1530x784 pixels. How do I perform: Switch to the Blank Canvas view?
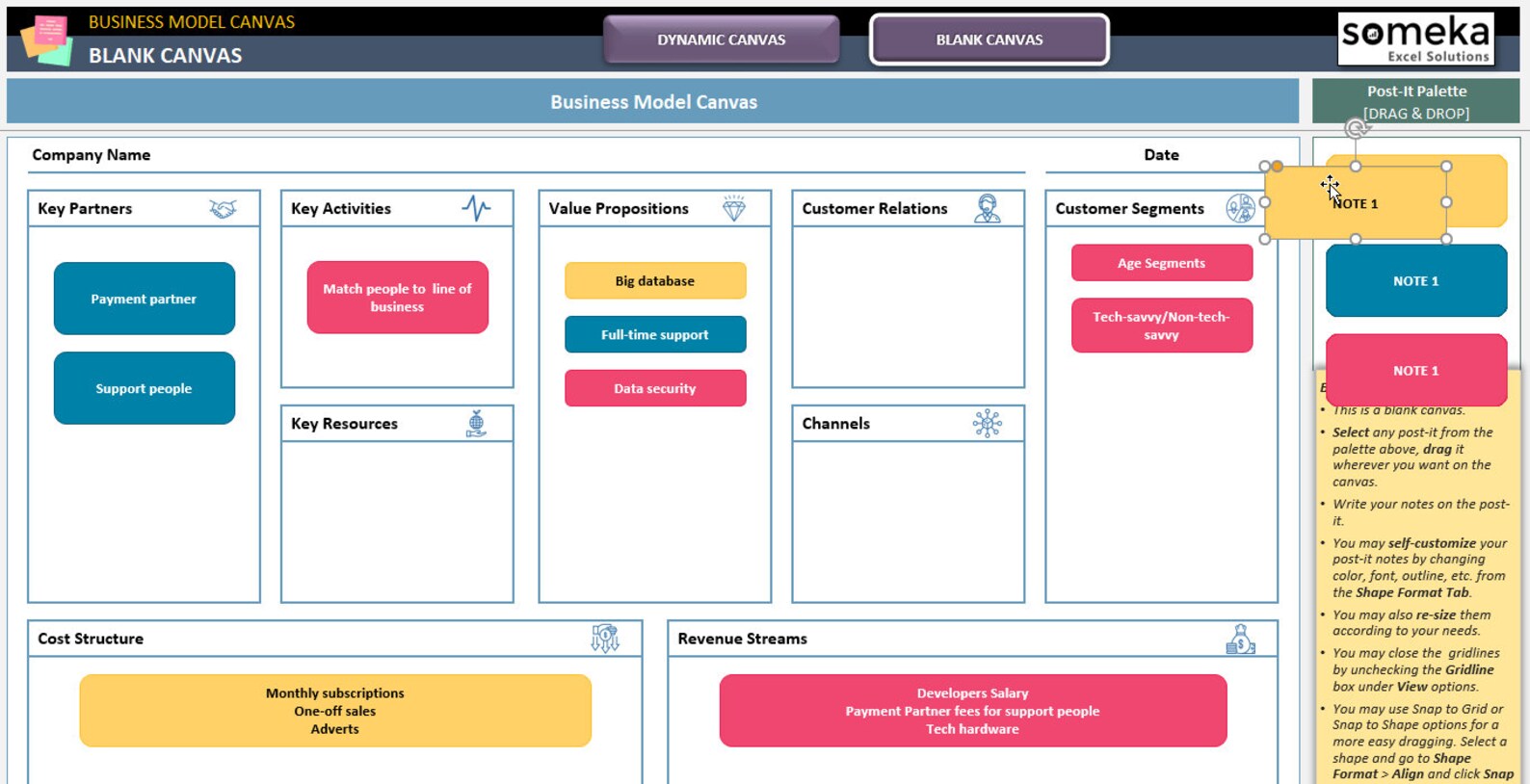(x=989, y=39)
